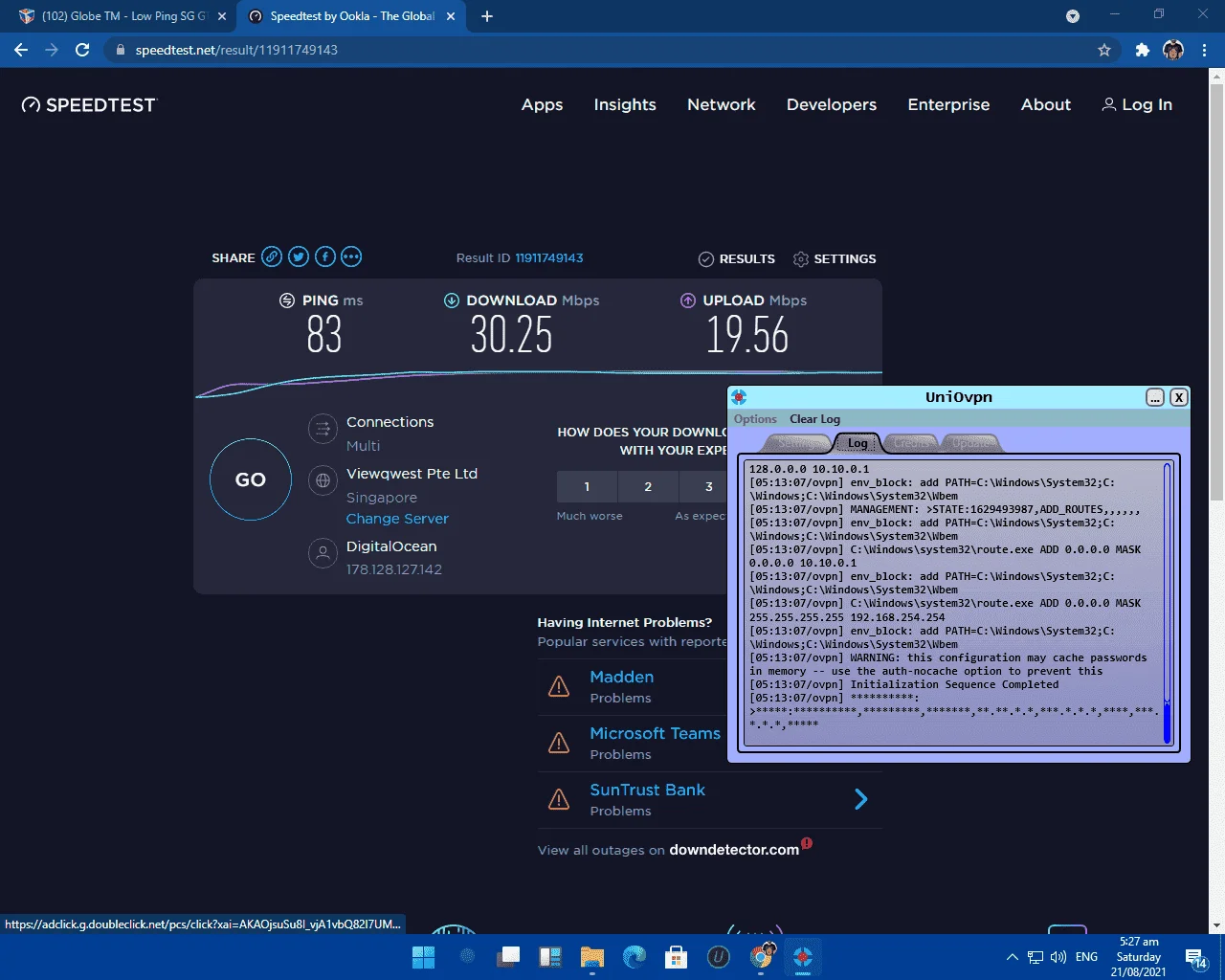Viewport: 1225px width, 980px height.
Task: Open Speedtest SETTINGS
Action: click(835, 259)
